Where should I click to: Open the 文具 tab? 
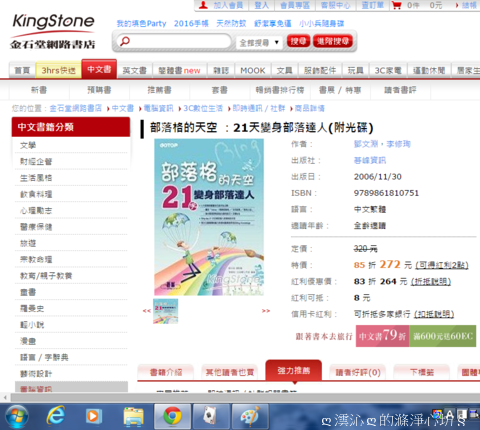point(285,70)
